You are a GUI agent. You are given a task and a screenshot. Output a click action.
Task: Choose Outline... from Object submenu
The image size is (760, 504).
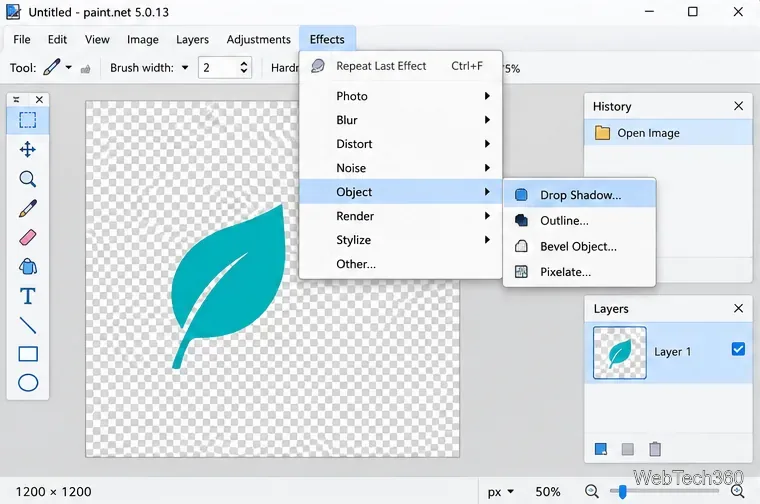coord(580,220)
